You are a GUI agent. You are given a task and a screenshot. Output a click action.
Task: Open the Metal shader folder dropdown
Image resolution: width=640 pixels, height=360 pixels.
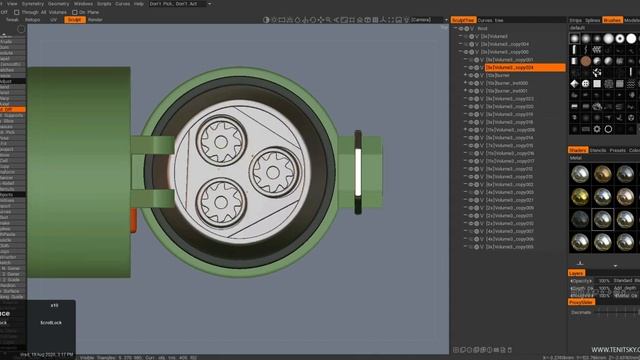point(604,158)
